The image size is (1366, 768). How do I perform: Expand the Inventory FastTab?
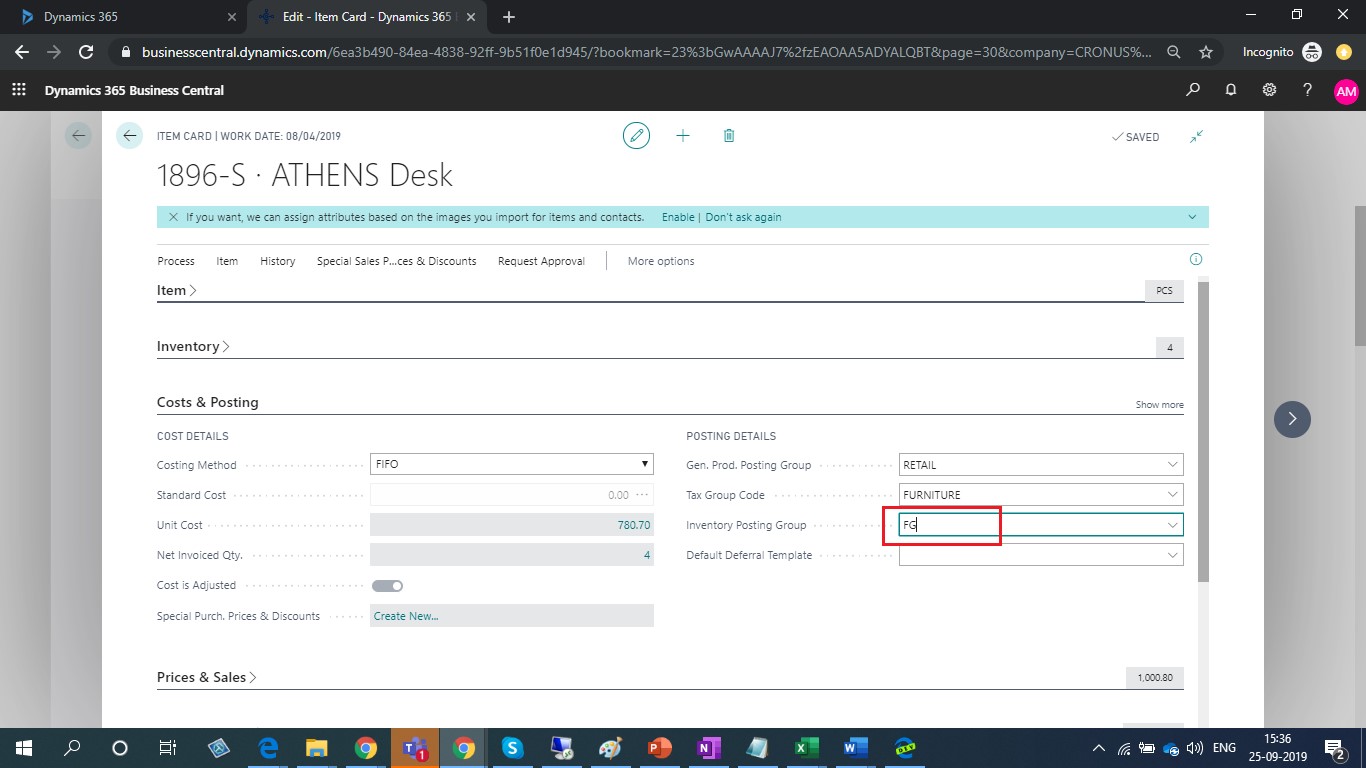coord(193,346)
